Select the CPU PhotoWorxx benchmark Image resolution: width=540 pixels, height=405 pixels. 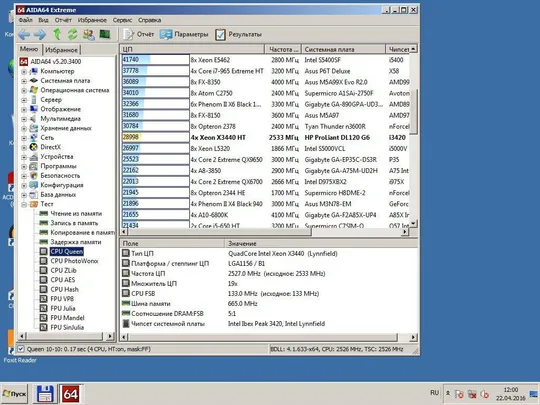pos(74,261)
